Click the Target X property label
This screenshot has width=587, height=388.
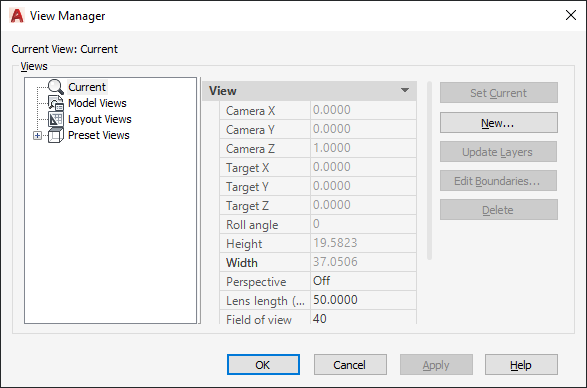click(247, 168)
